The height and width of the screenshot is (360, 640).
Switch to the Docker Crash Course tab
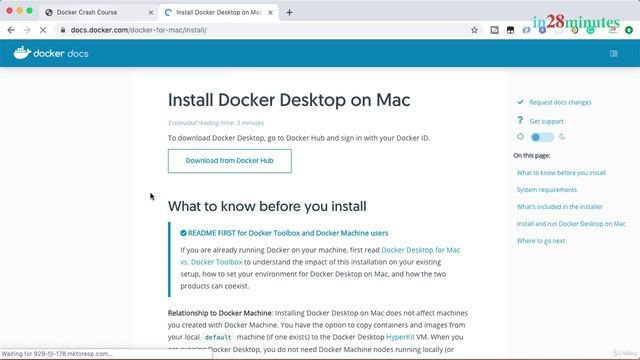pos(98,12)
